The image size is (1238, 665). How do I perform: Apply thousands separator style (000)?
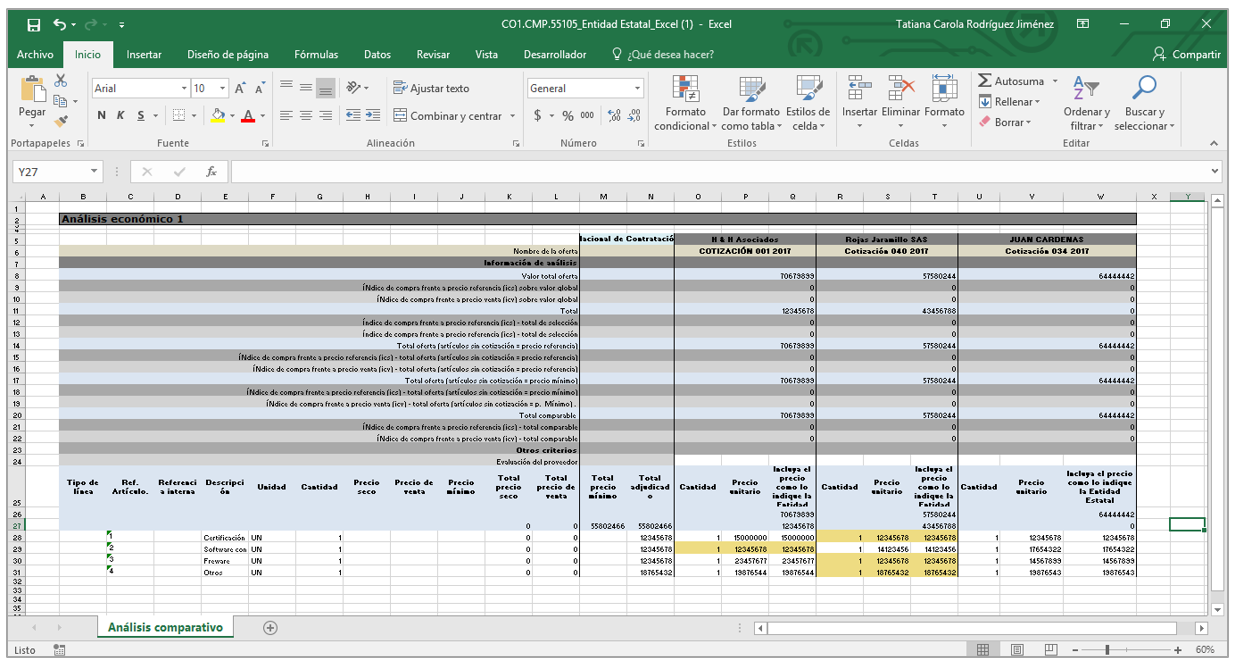[587, 116]
